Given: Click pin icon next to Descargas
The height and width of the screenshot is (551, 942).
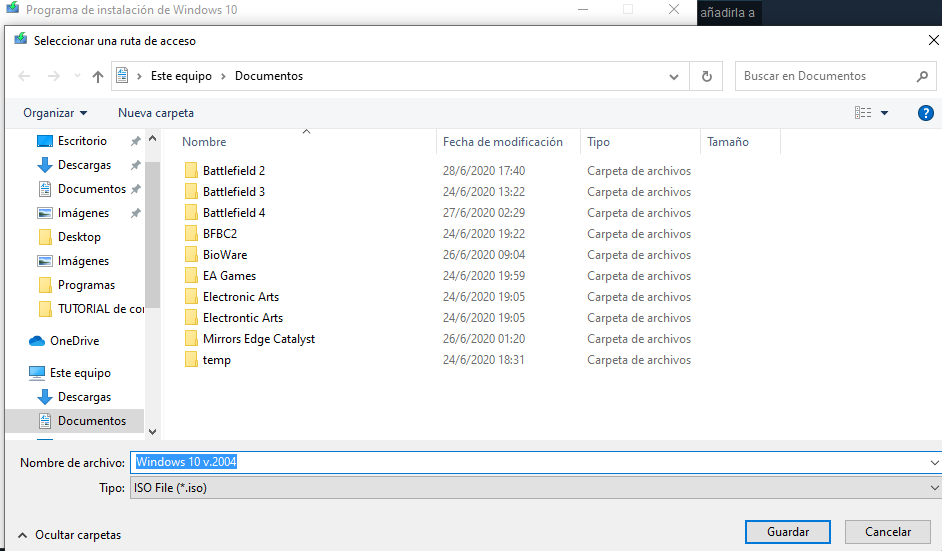Looking at the screenshot, I should click(136, 165).
